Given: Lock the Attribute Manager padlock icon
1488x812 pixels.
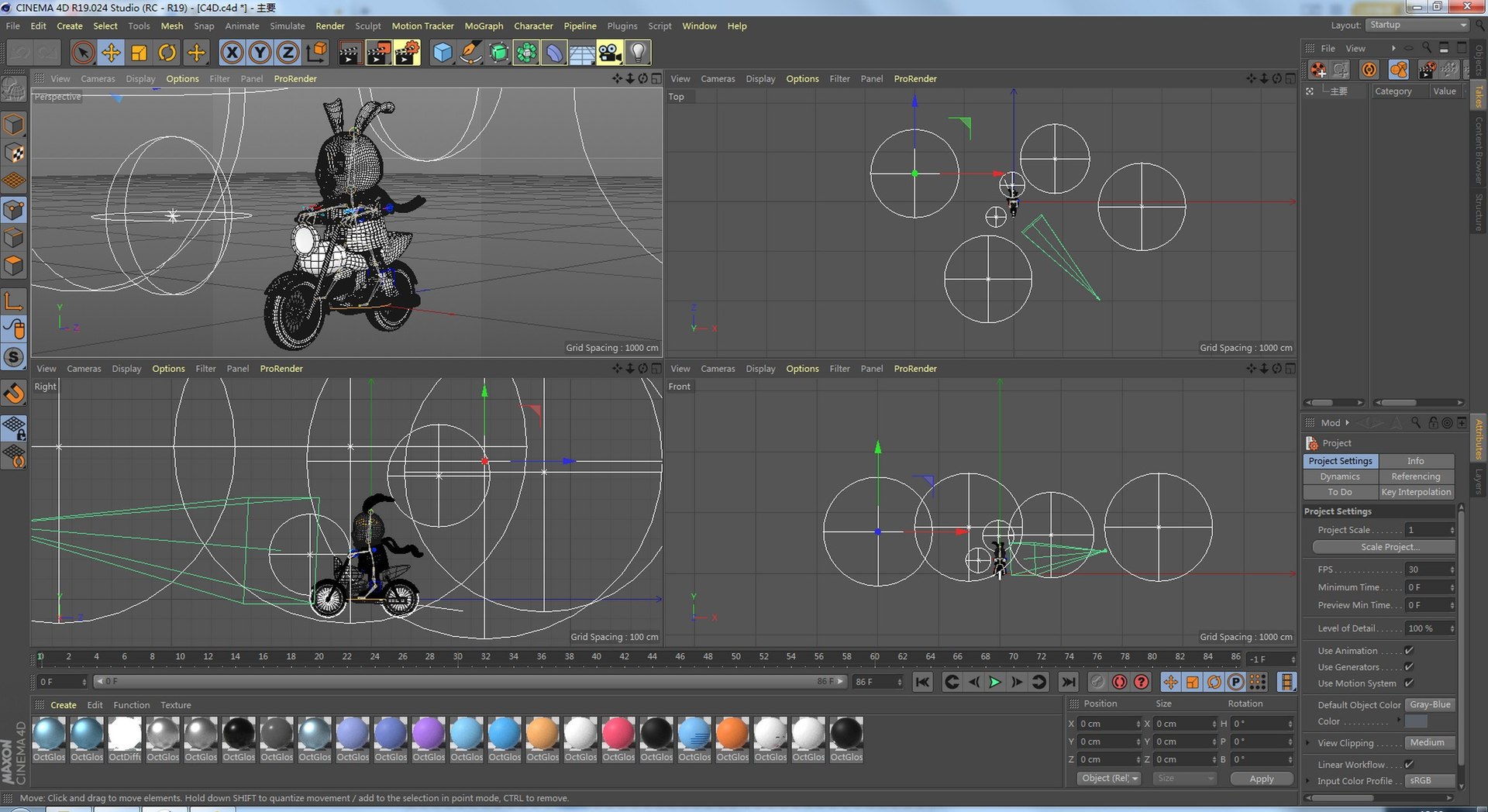Looking at the screenshot, I should [1433, 423].
